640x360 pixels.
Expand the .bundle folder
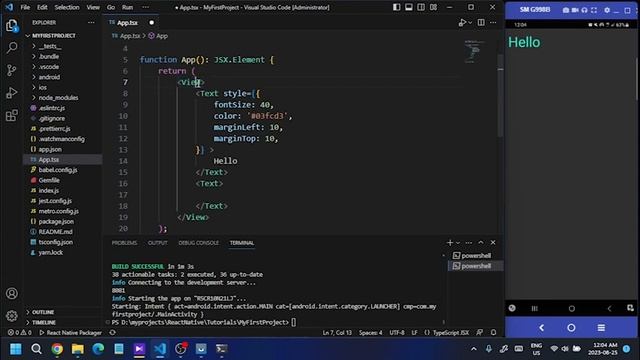(49, 56)
